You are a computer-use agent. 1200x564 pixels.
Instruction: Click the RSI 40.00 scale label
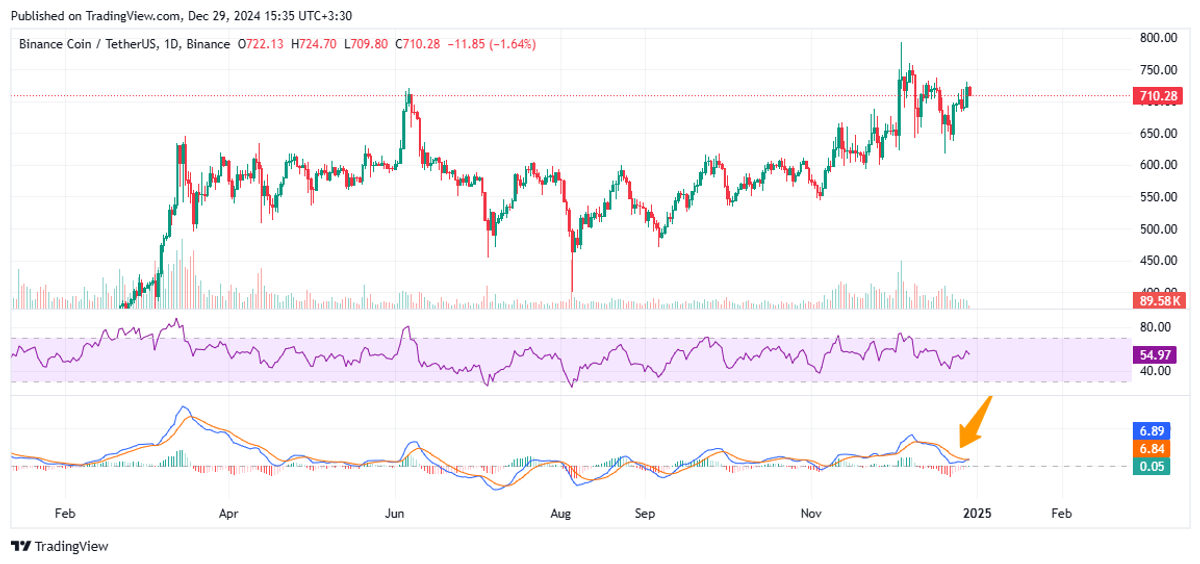pyautogui.click(x=1153, y=371)
